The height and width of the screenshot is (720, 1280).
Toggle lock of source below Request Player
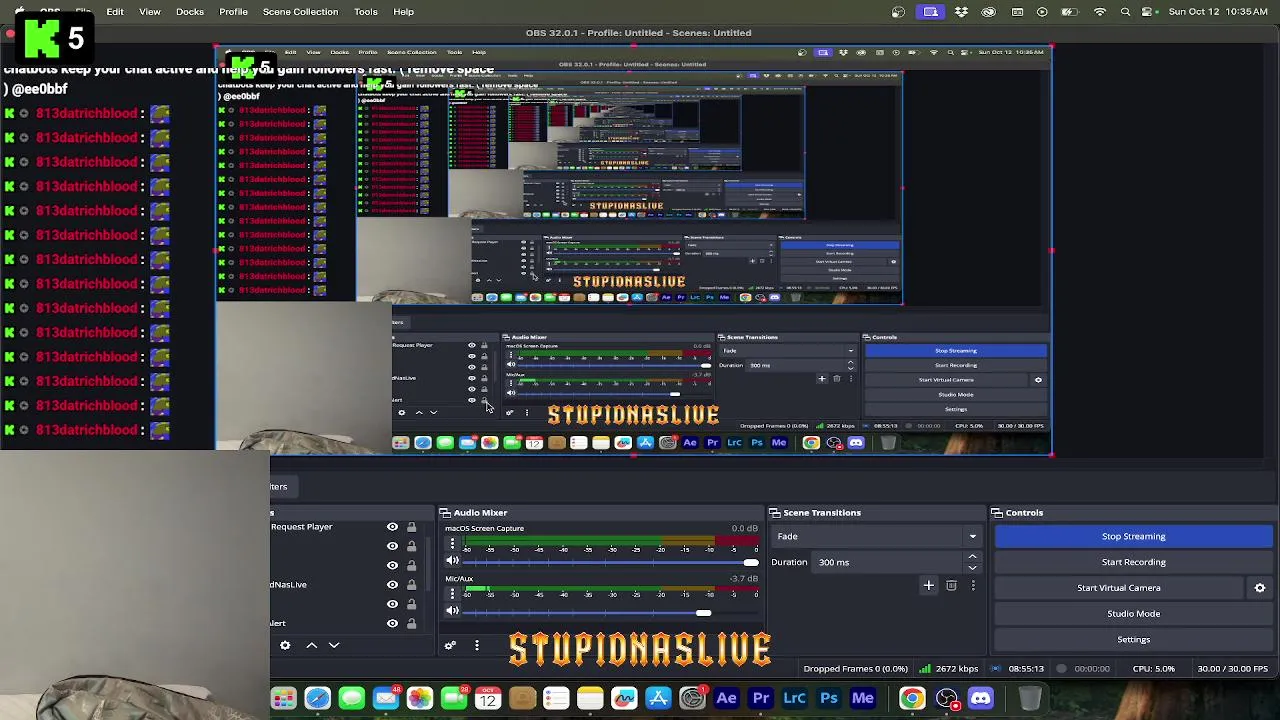pyautogui.click(x=411, y=546)
